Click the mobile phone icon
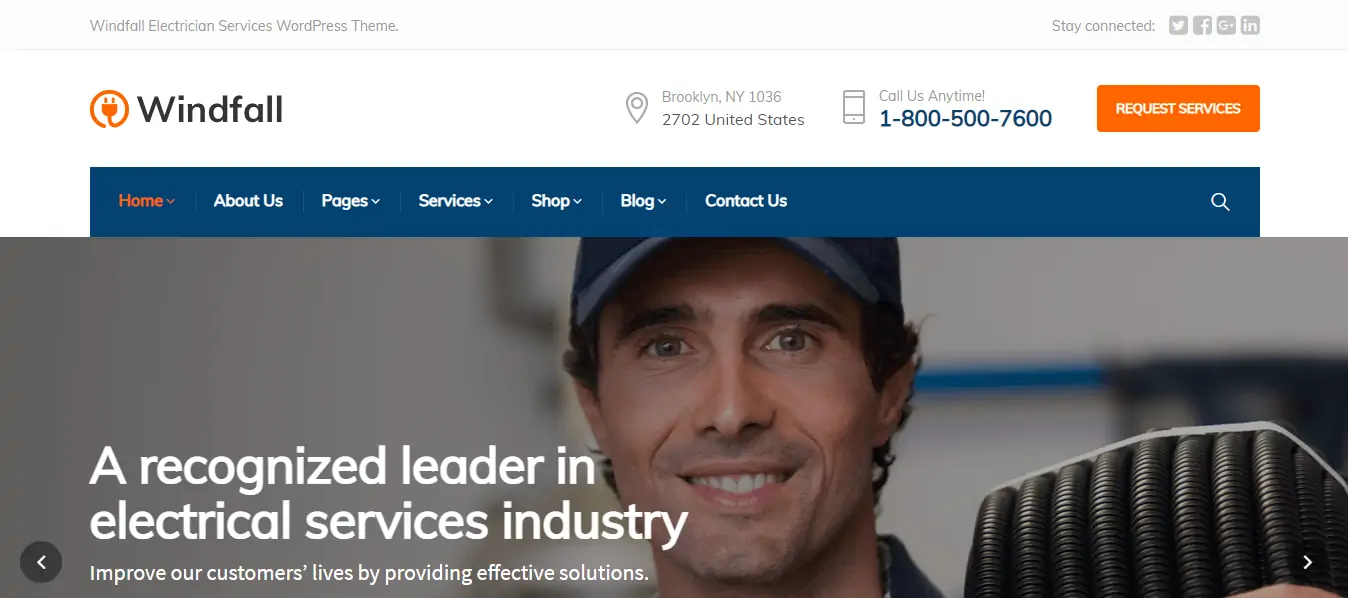The image size is (1348, 598). pos(853,107)
